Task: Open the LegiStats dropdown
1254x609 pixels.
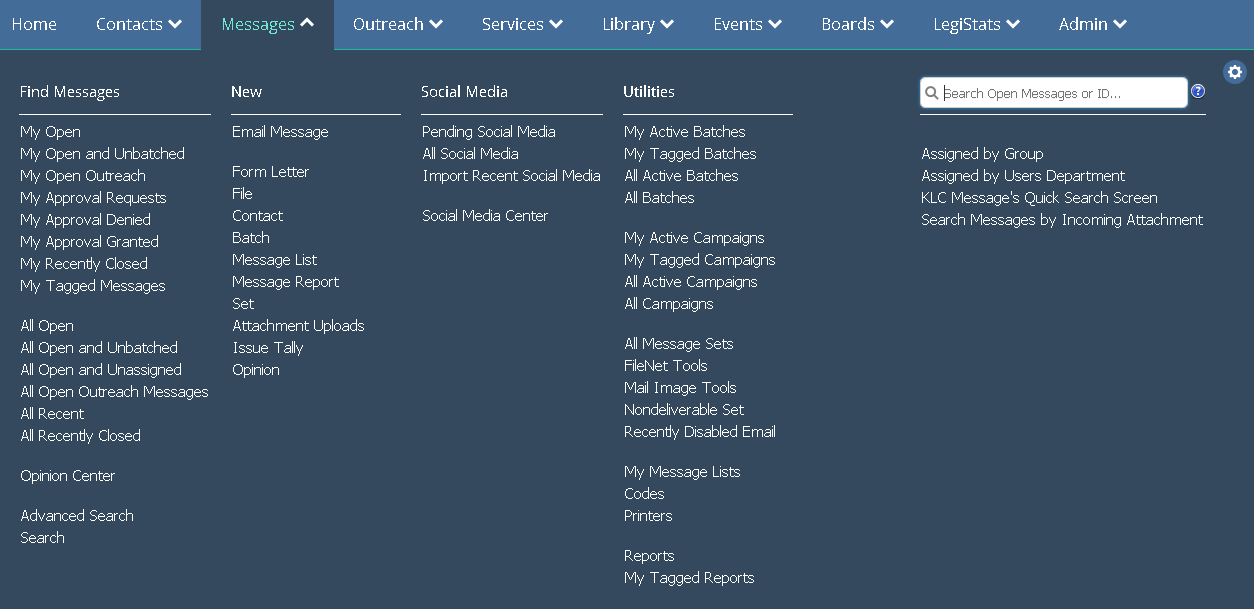Action: 976,24
